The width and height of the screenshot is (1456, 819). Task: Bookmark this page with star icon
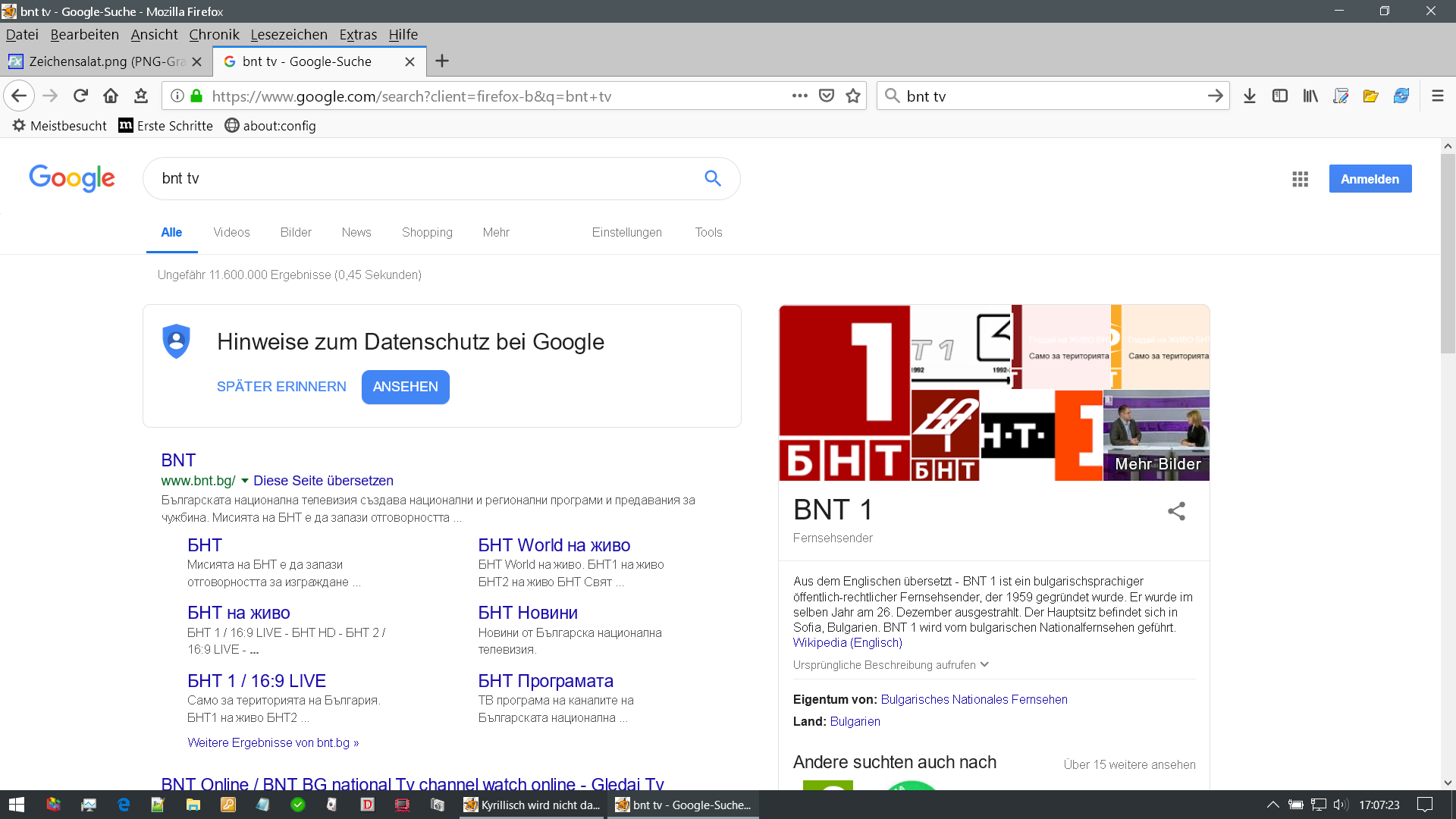pos(853,96)
